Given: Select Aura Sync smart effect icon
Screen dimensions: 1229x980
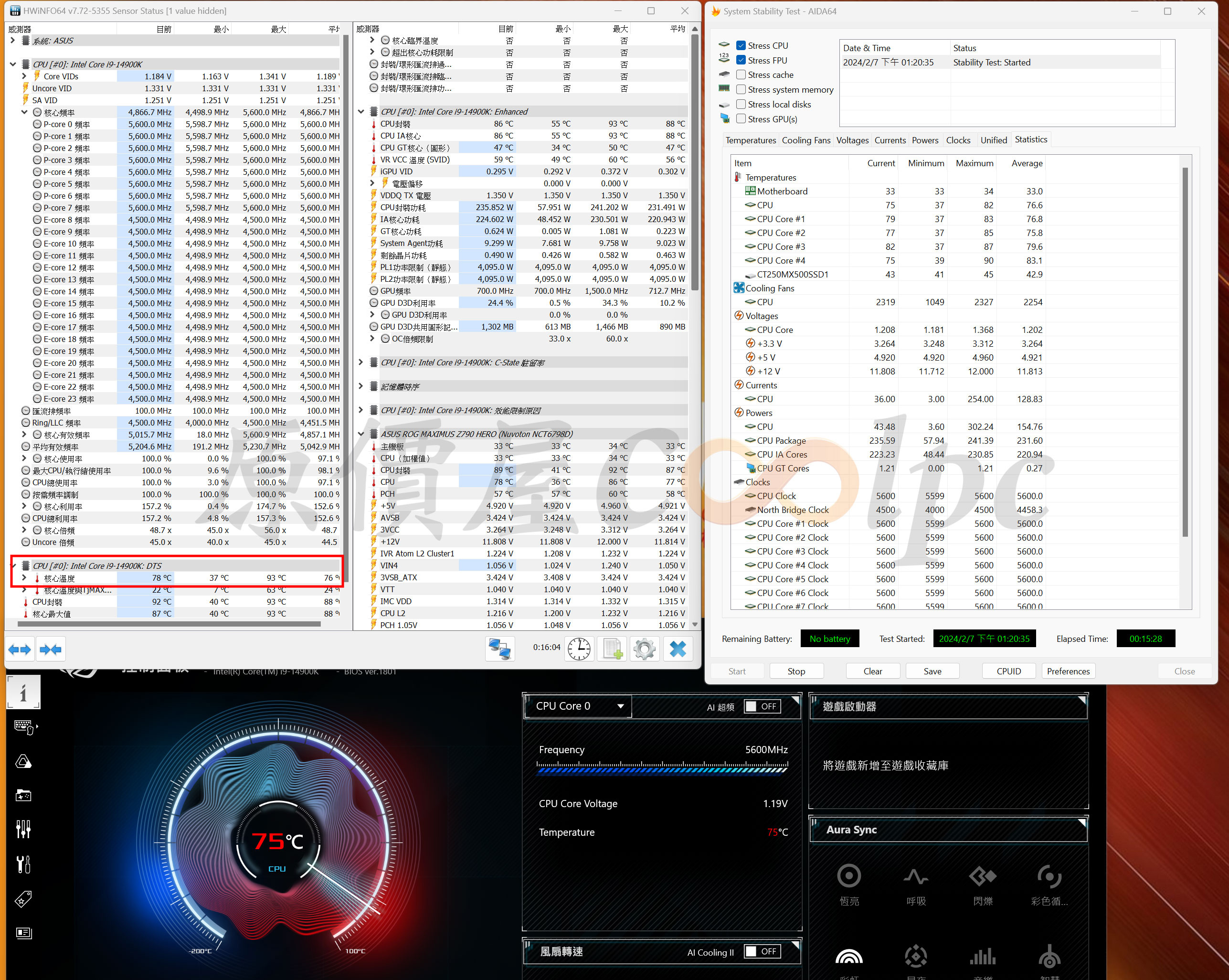Looking at the screenshot, I should pyautogui.click(x=1049, y=956).
